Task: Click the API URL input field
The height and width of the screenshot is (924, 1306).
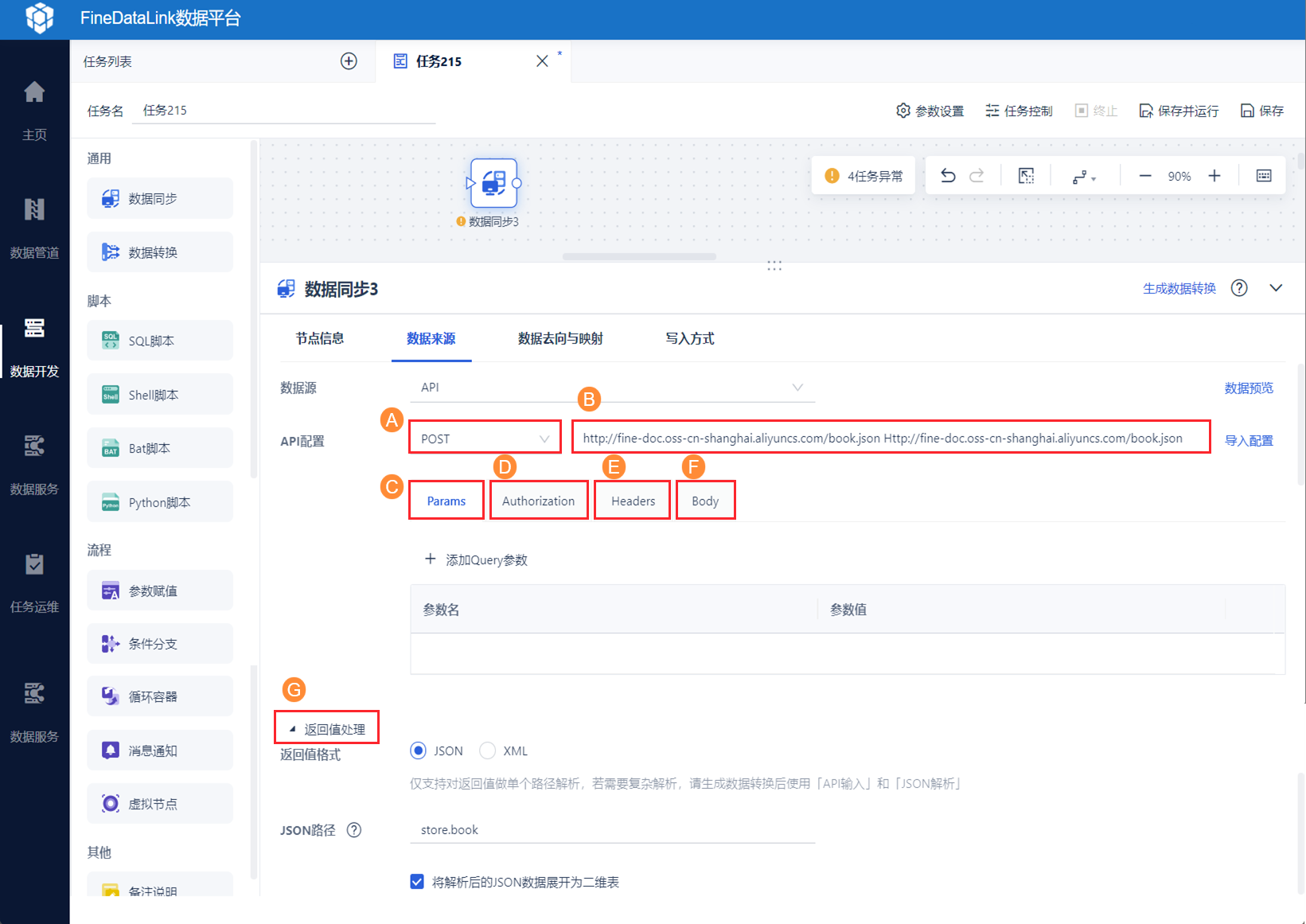Action: pyautogui.click(x=891, y=438)
